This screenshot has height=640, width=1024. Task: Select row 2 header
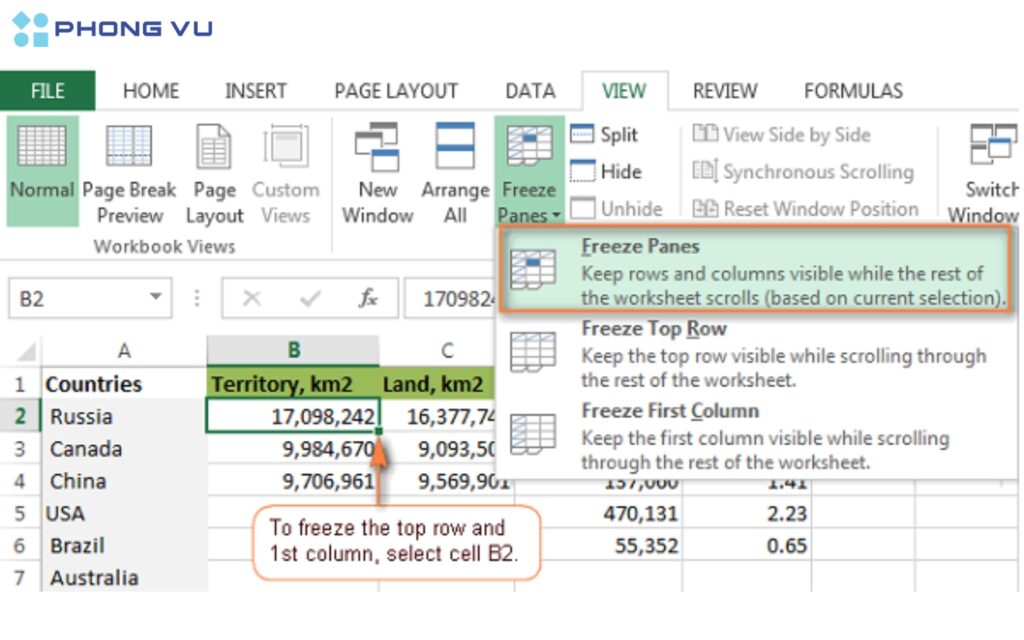click(20, 416)
